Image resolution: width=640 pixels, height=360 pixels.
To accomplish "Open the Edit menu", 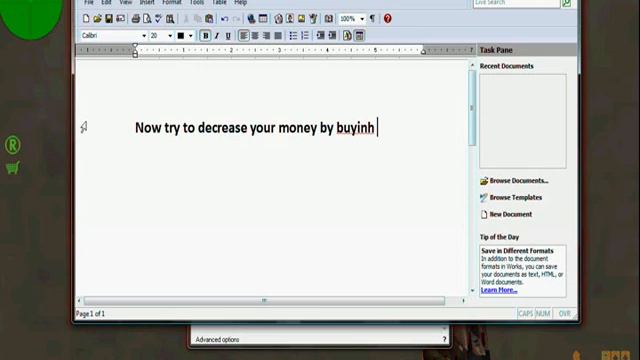I will coord(107,2).
